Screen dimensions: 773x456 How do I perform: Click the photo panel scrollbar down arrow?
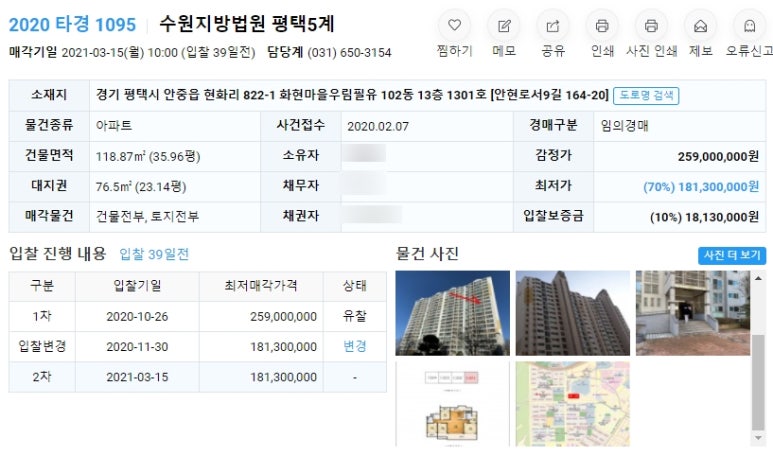coord(758,438)
